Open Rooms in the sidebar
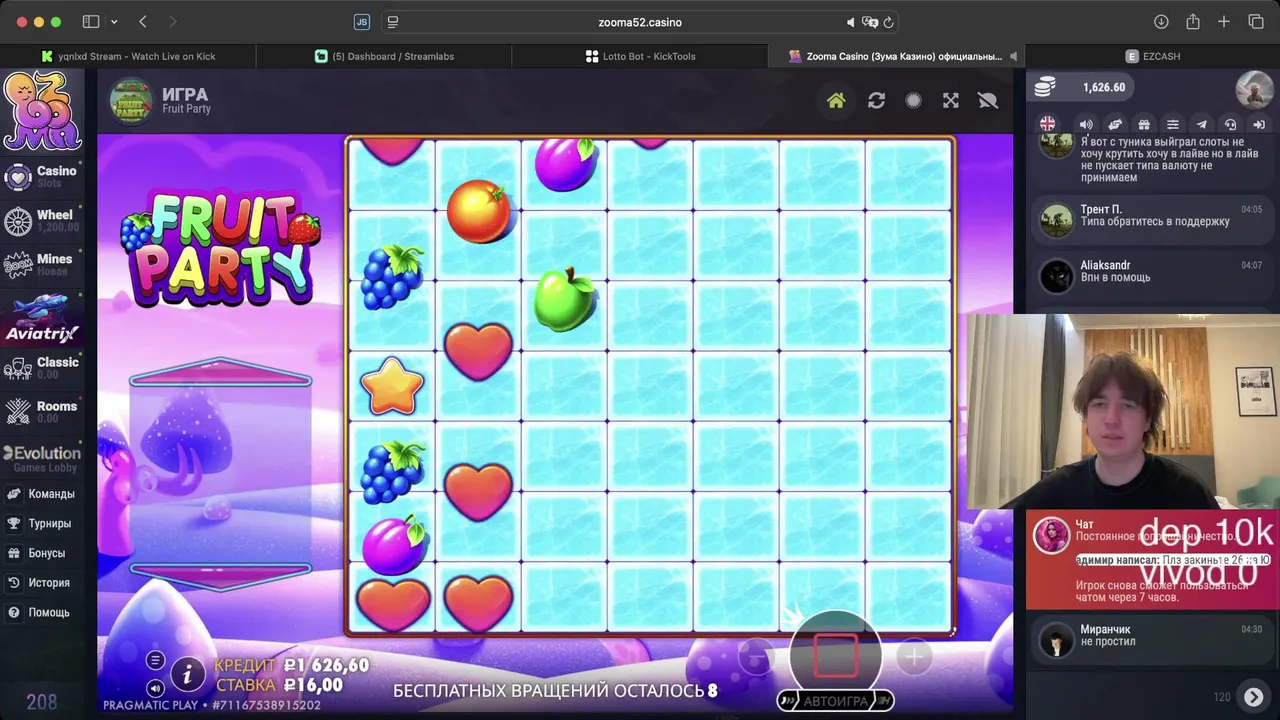Image resolution: width=1280 pixels, height=720 pixels. (x=42, y=411)
